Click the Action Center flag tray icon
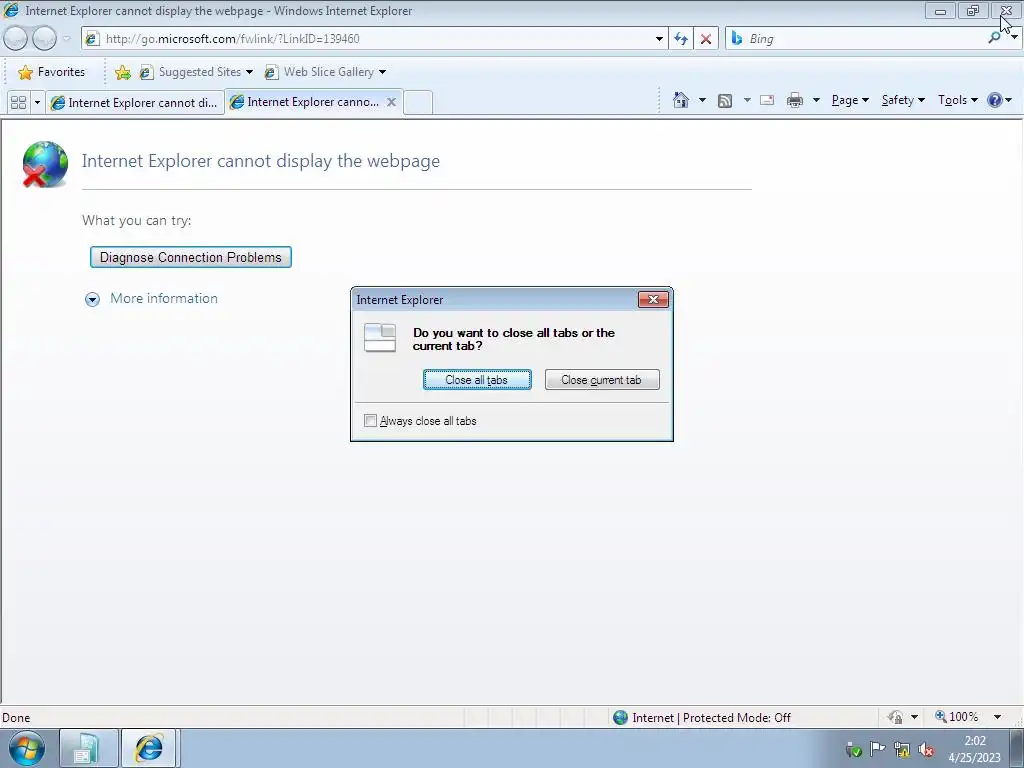 coord(878,750)
